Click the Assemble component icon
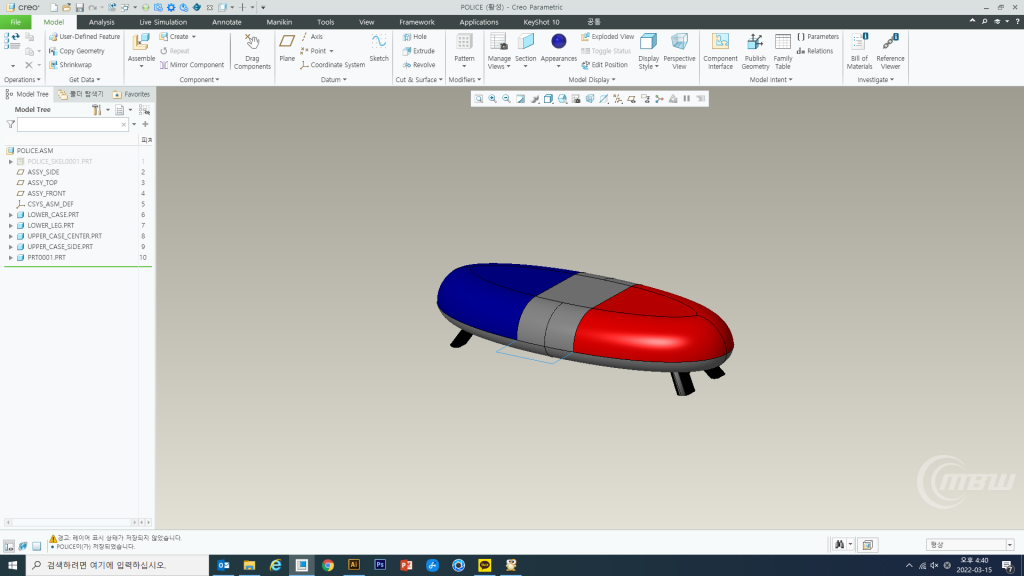The width and height of the screenshot is (1024, 576). (x=141, y=42)
